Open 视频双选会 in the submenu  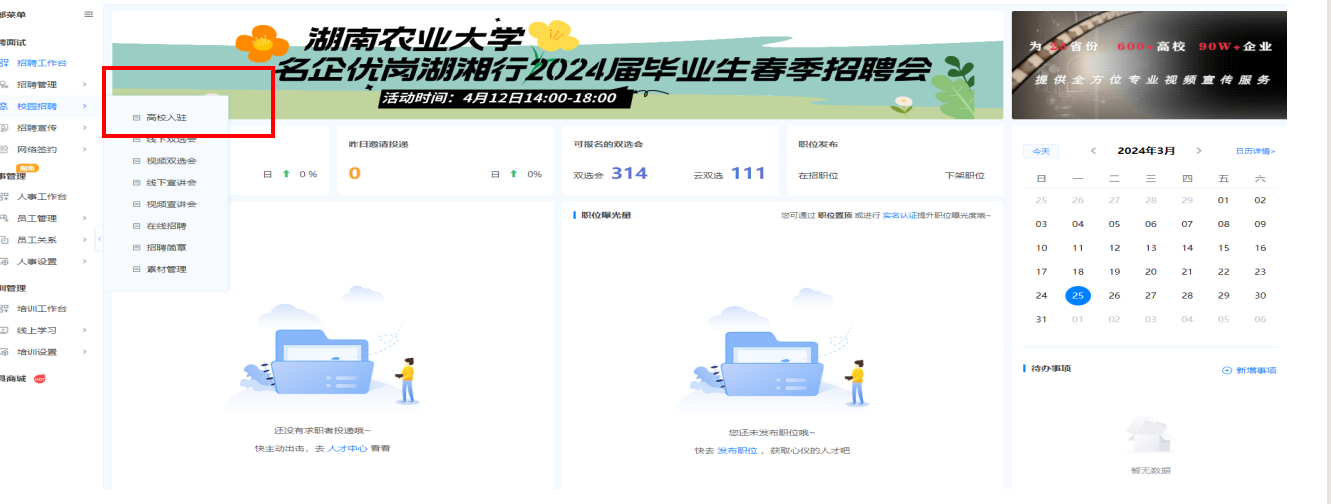(171, 161)
